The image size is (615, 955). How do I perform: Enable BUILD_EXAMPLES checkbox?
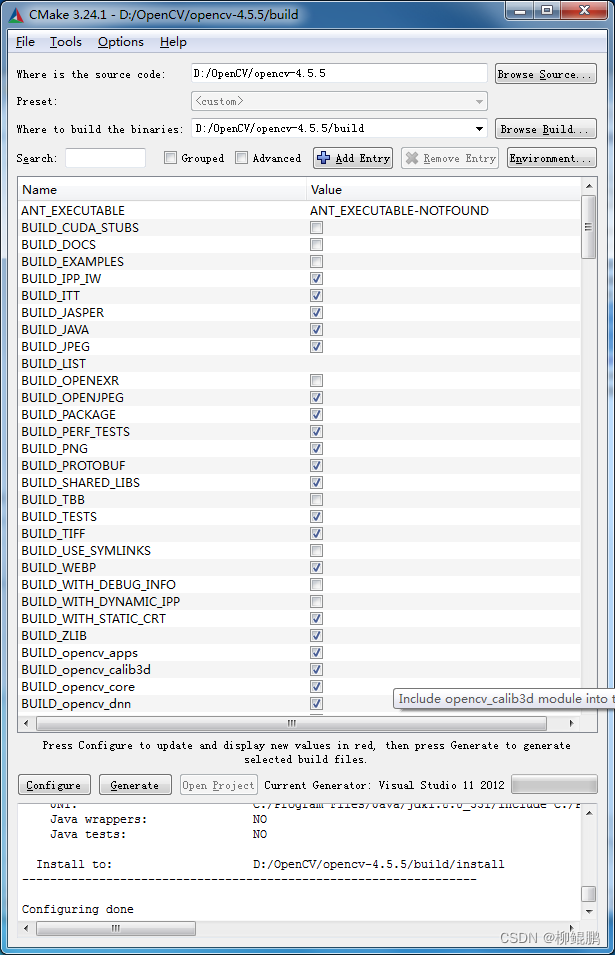(317, 262)
